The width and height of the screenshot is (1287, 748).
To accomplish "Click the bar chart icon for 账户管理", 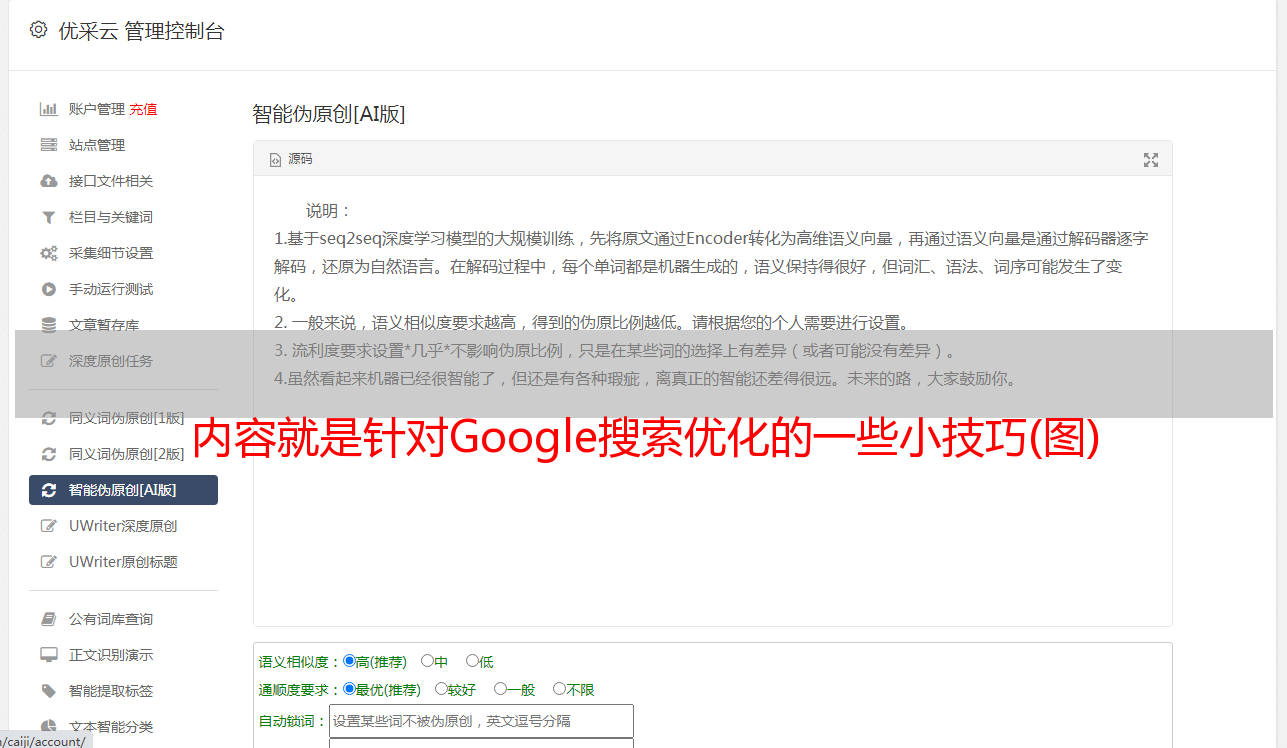I will pos(48,109).
